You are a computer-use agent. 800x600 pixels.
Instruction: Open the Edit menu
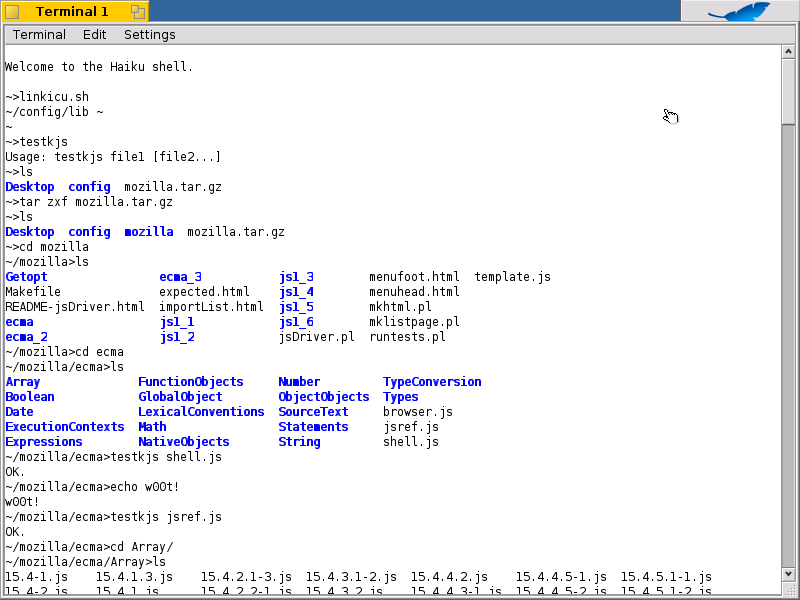pyautogui.click(x=94, y=35)
